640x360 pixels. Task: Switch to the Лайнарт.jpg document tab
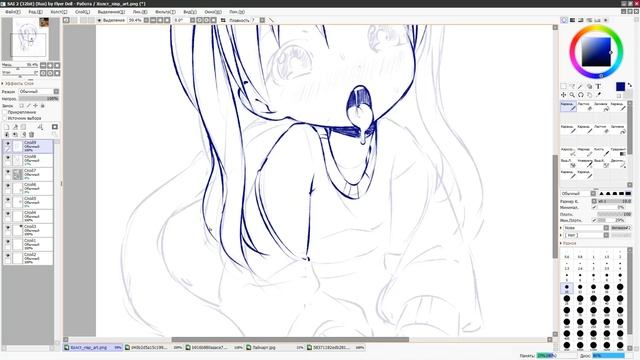275,348
